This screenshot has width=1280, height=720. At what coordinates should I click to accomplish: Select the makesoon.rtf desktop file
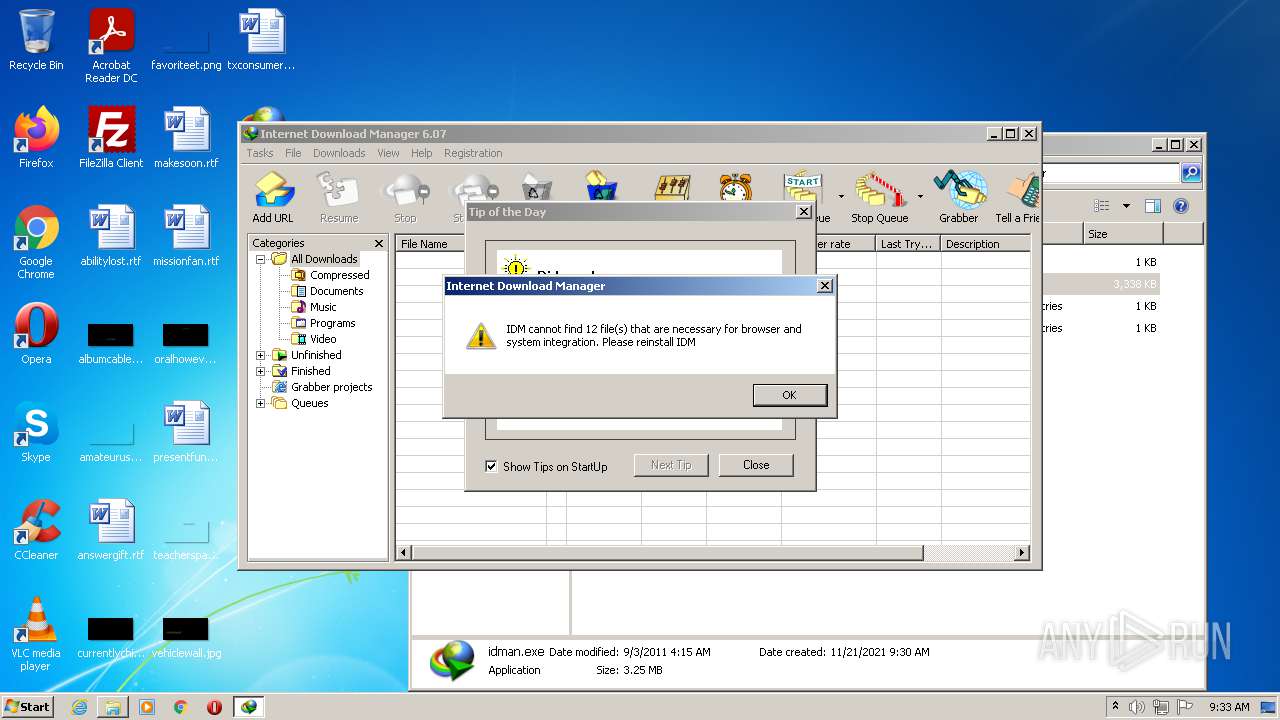click(186, 138)
